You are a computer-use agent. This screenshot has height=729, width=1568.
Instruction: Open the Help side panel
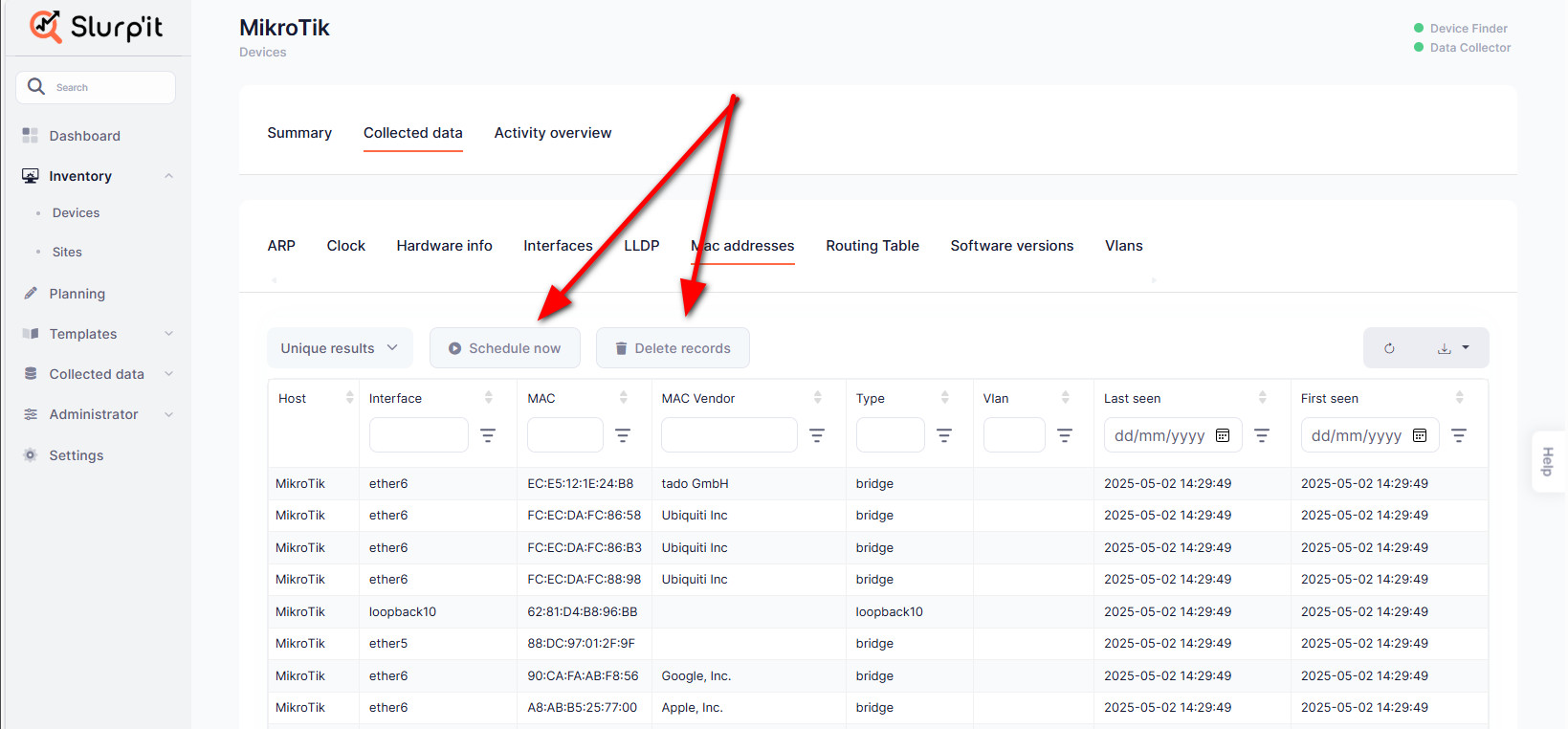click(x=1548, y=462)
